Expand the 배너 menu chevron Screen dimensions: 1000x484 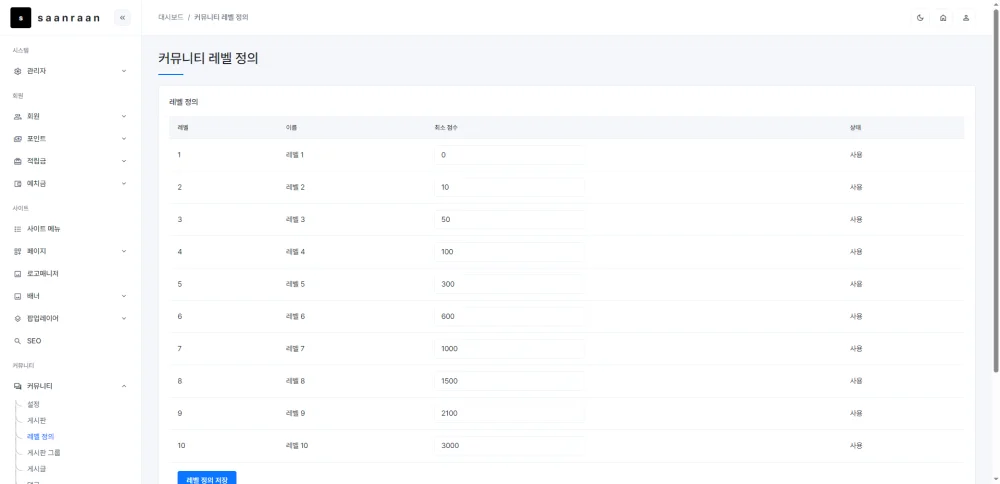pos(124,296)
